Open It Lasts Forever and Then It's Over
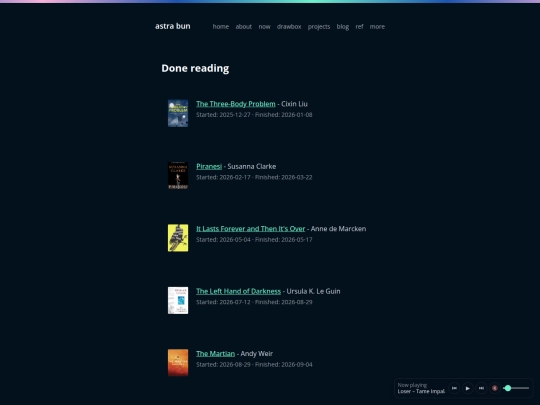The width and height of the screenshot is (540, 405). click(x=250, y=229)
